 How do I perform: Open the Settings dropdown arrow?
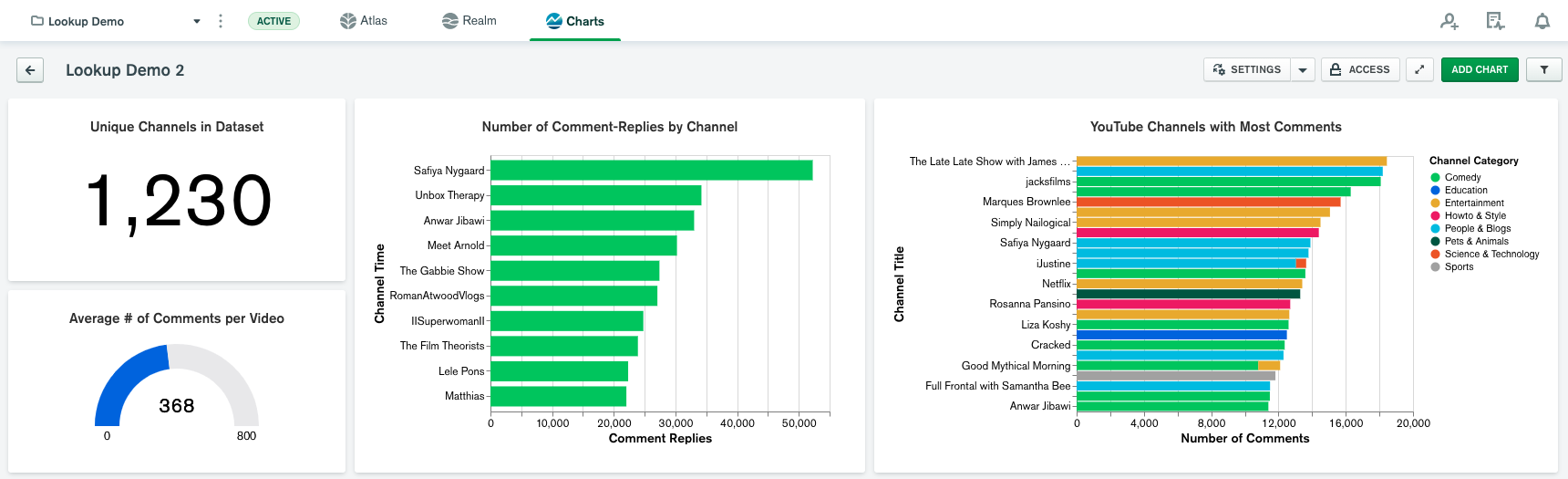[1303, 69]
